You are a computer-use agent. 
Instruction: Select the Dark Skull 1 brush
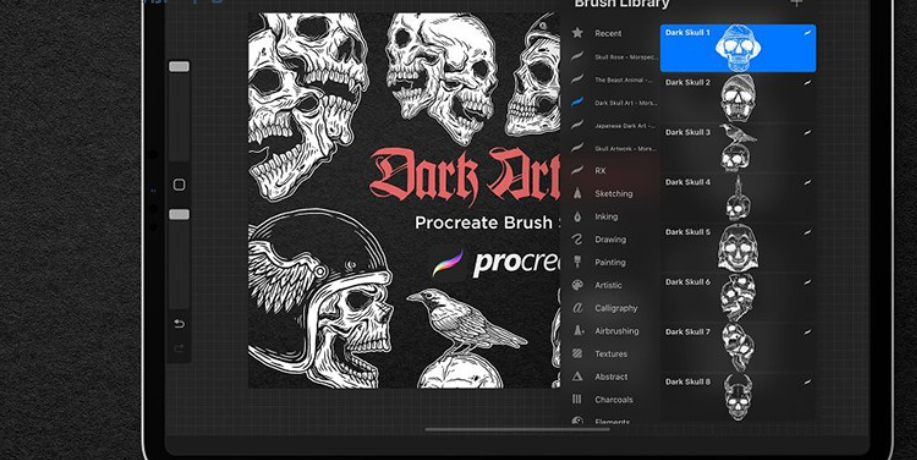click(738, 48)
